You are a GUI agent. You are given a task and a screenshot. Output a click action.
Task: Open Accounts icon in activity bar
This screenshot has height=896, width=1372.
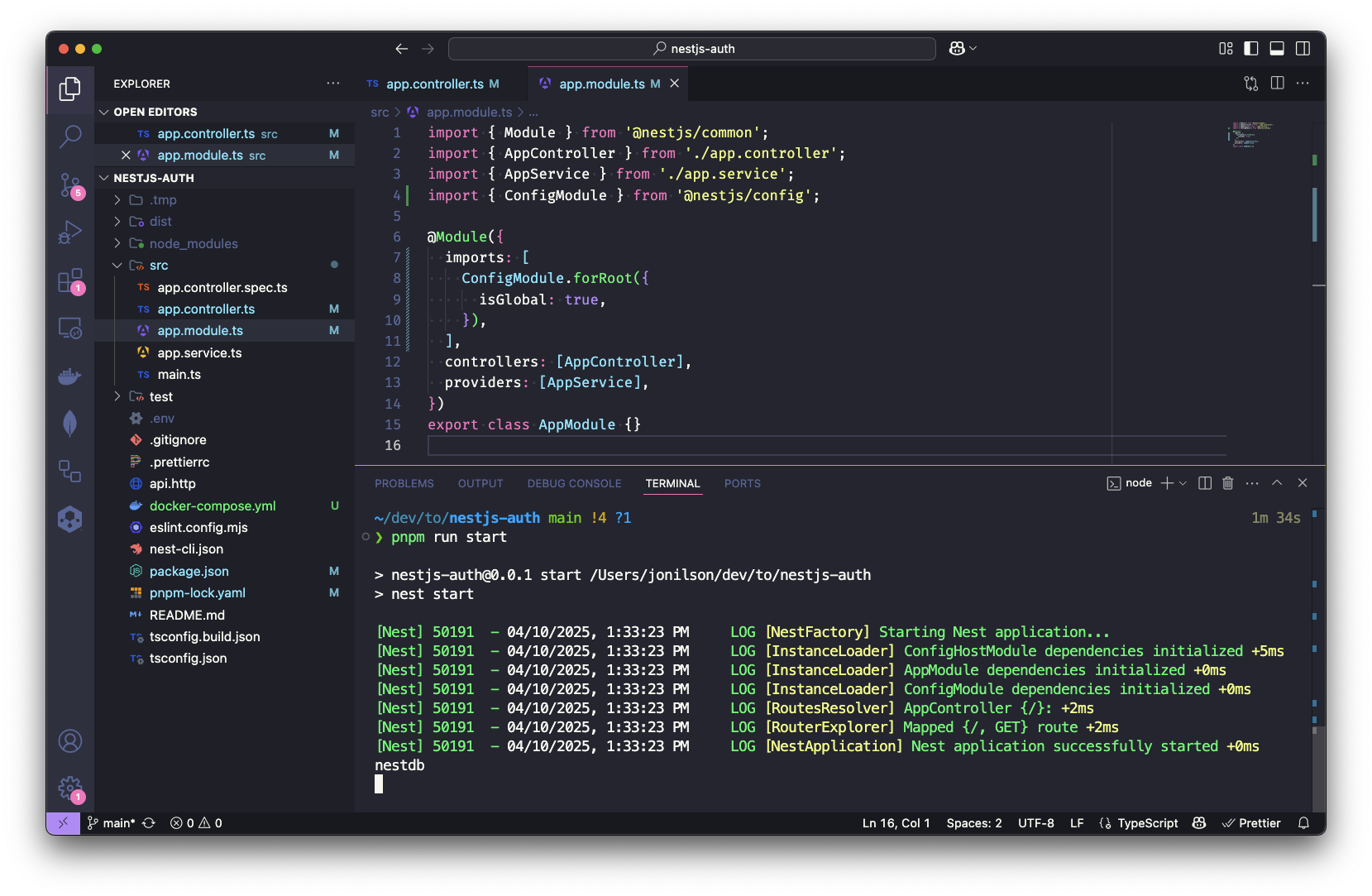(x=70, y=740)
